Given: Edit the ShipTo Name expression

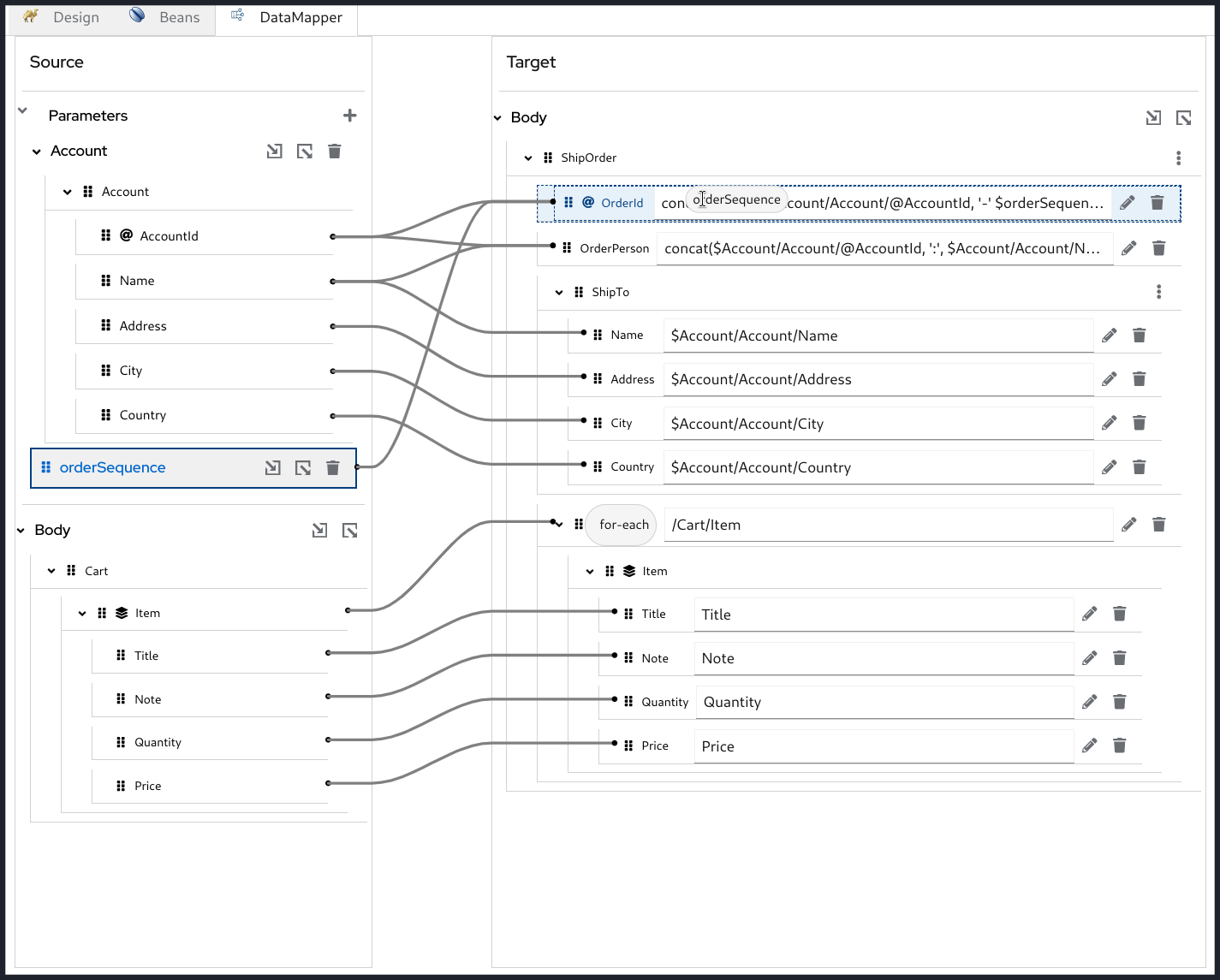Looking at the screenshot, I should click(1109, 335).
